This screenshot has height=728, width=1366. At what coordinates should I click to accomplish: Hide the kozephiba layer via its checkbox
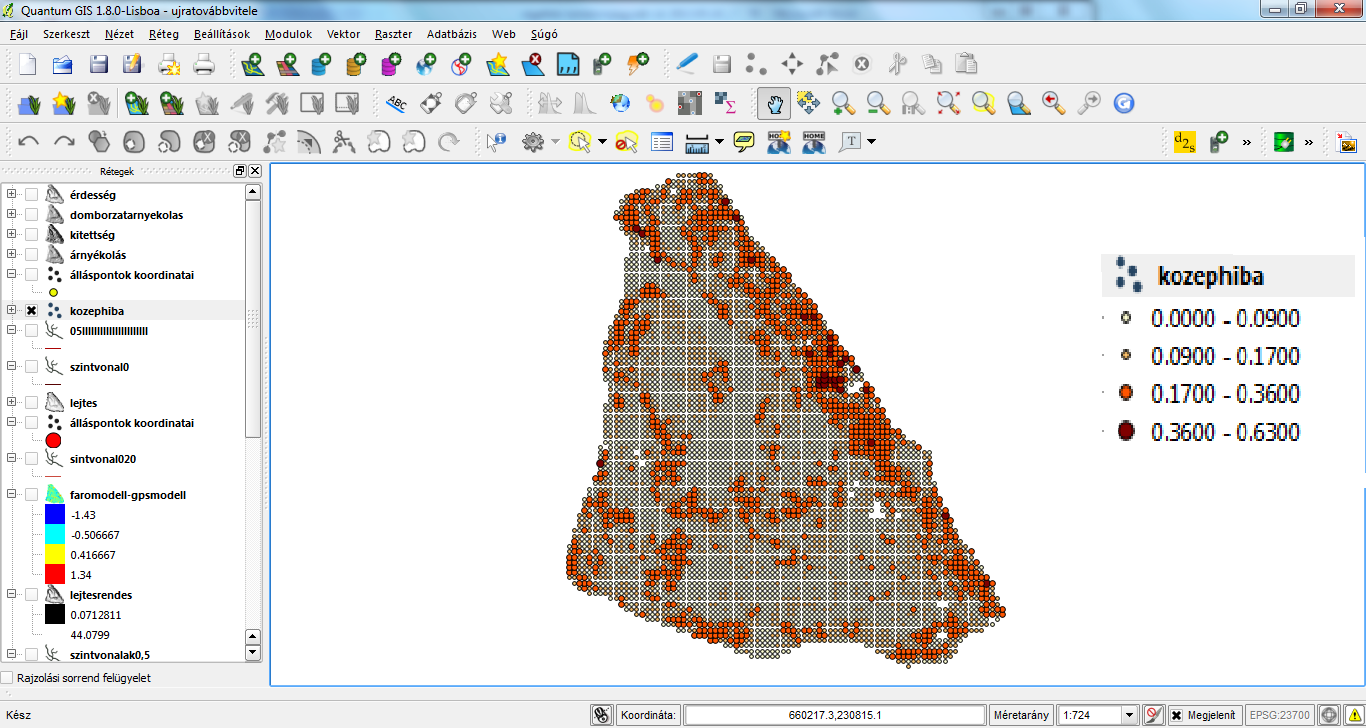point(31,311)
